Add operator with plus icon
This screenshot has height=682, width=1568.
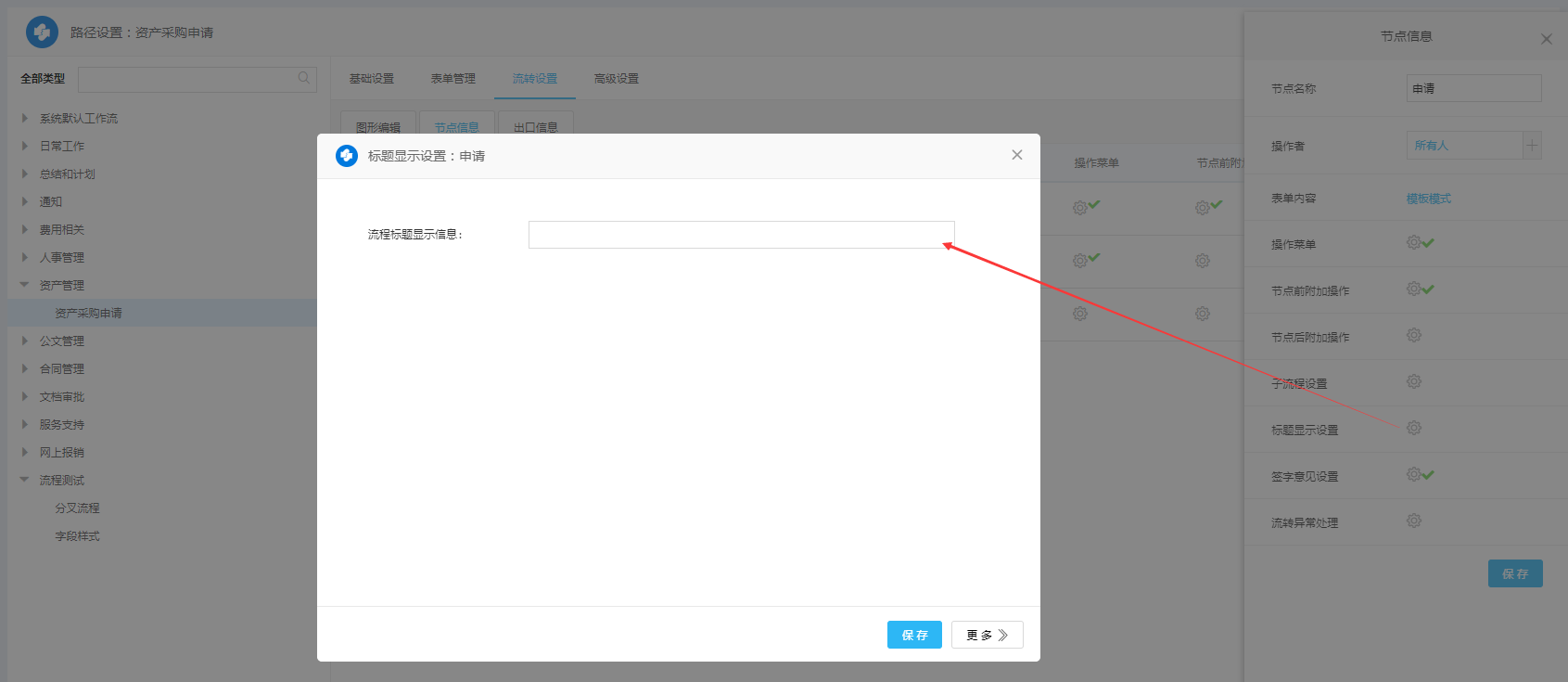(1532, 146)
